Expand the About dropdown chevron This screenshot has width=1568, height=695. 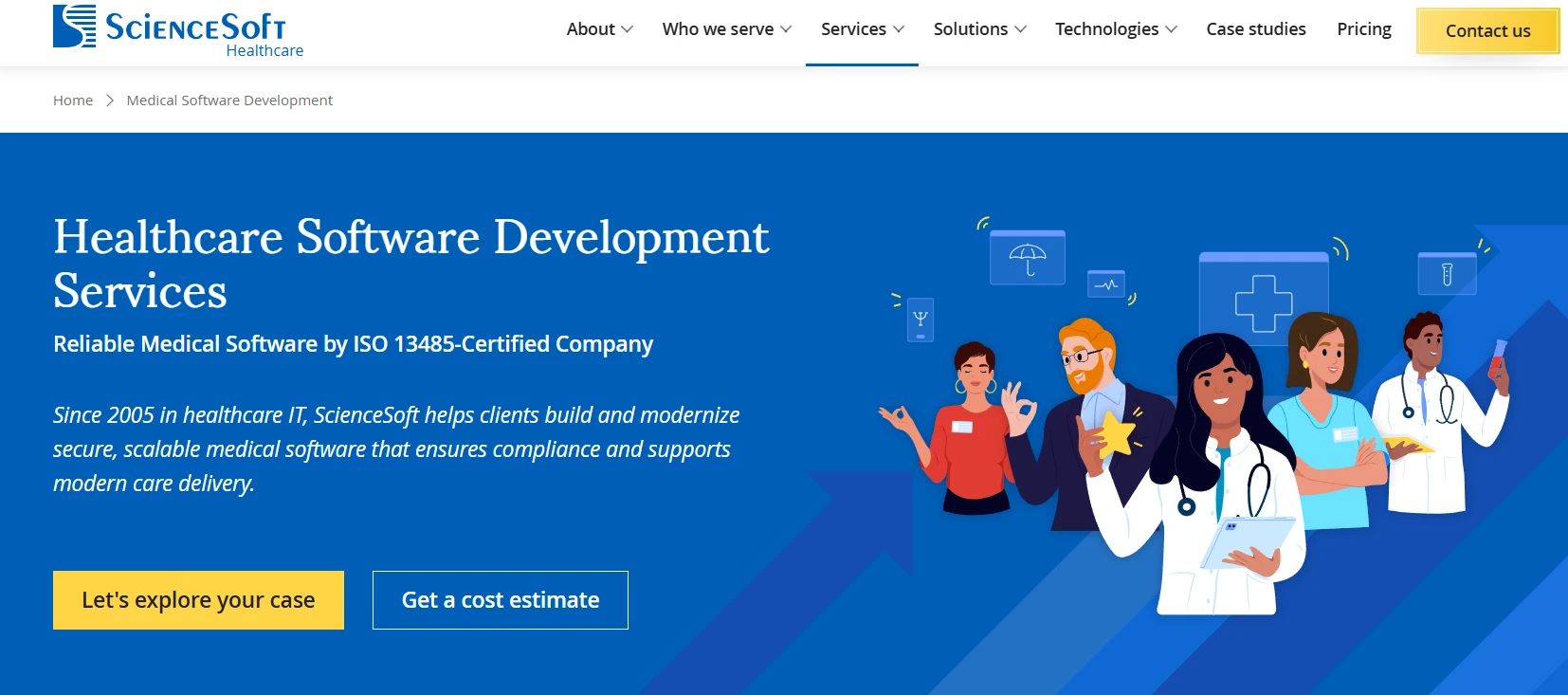[627, 29]
